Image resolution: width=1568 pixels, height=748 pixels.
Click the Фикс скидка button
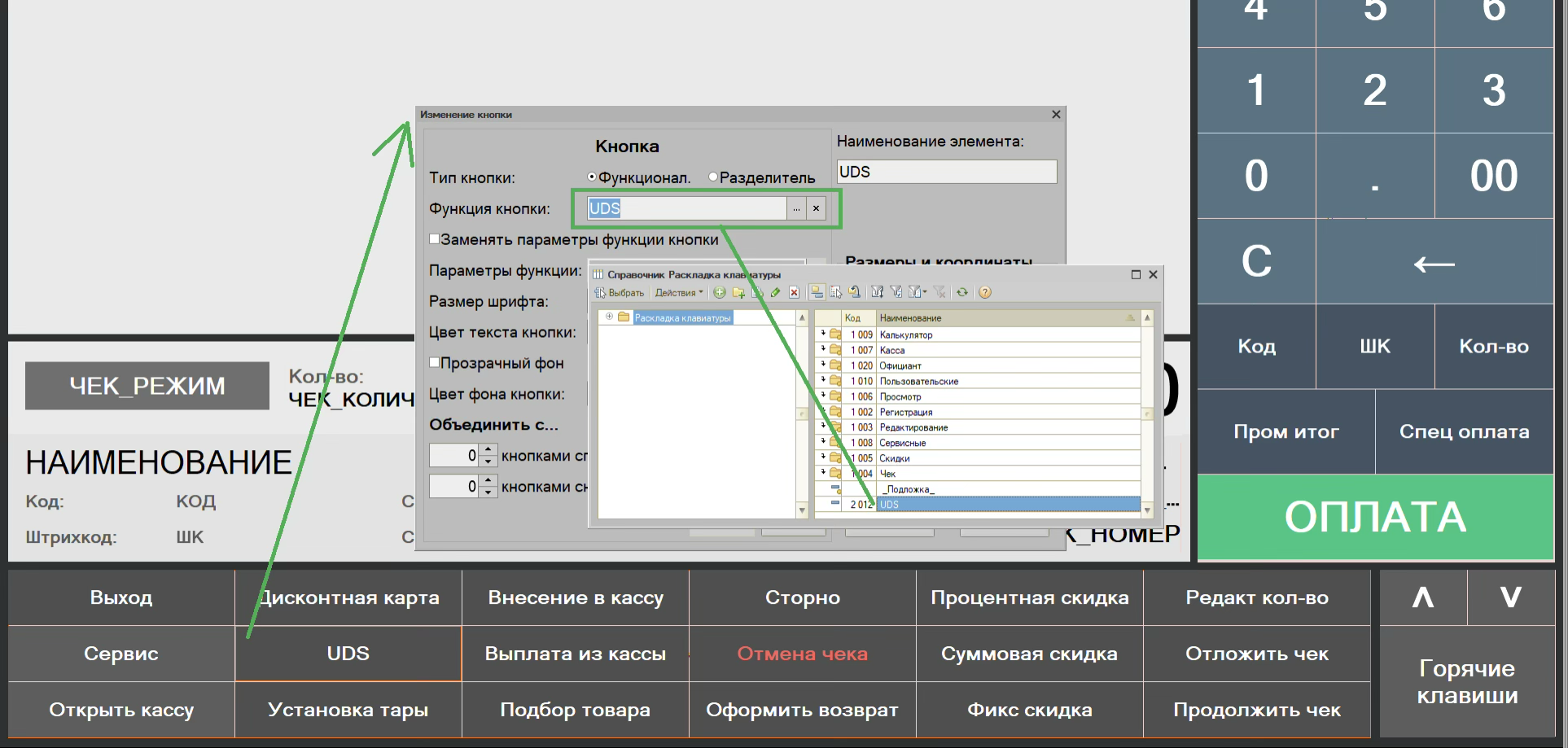1030,710
